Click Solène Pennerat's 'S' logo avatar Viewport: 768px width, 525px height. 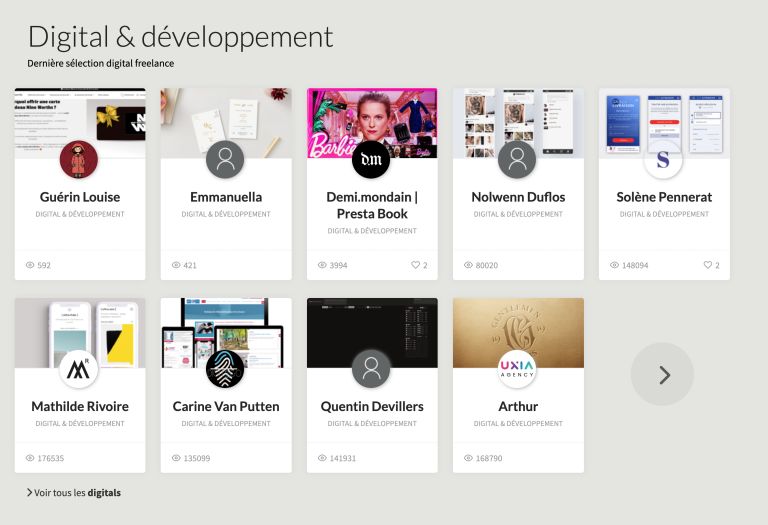point(663,160)
